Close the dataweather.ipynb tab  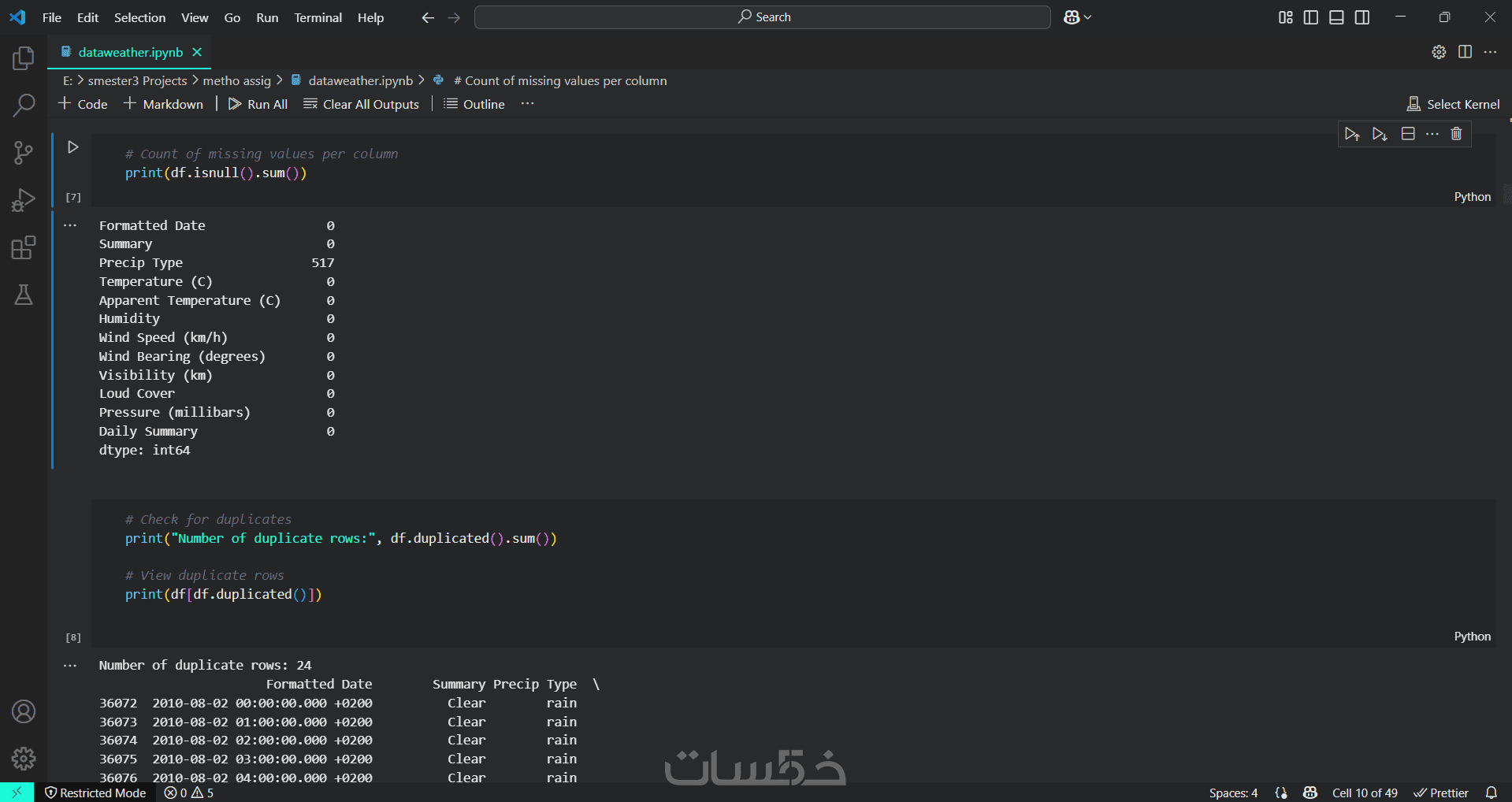click(197, 52)
